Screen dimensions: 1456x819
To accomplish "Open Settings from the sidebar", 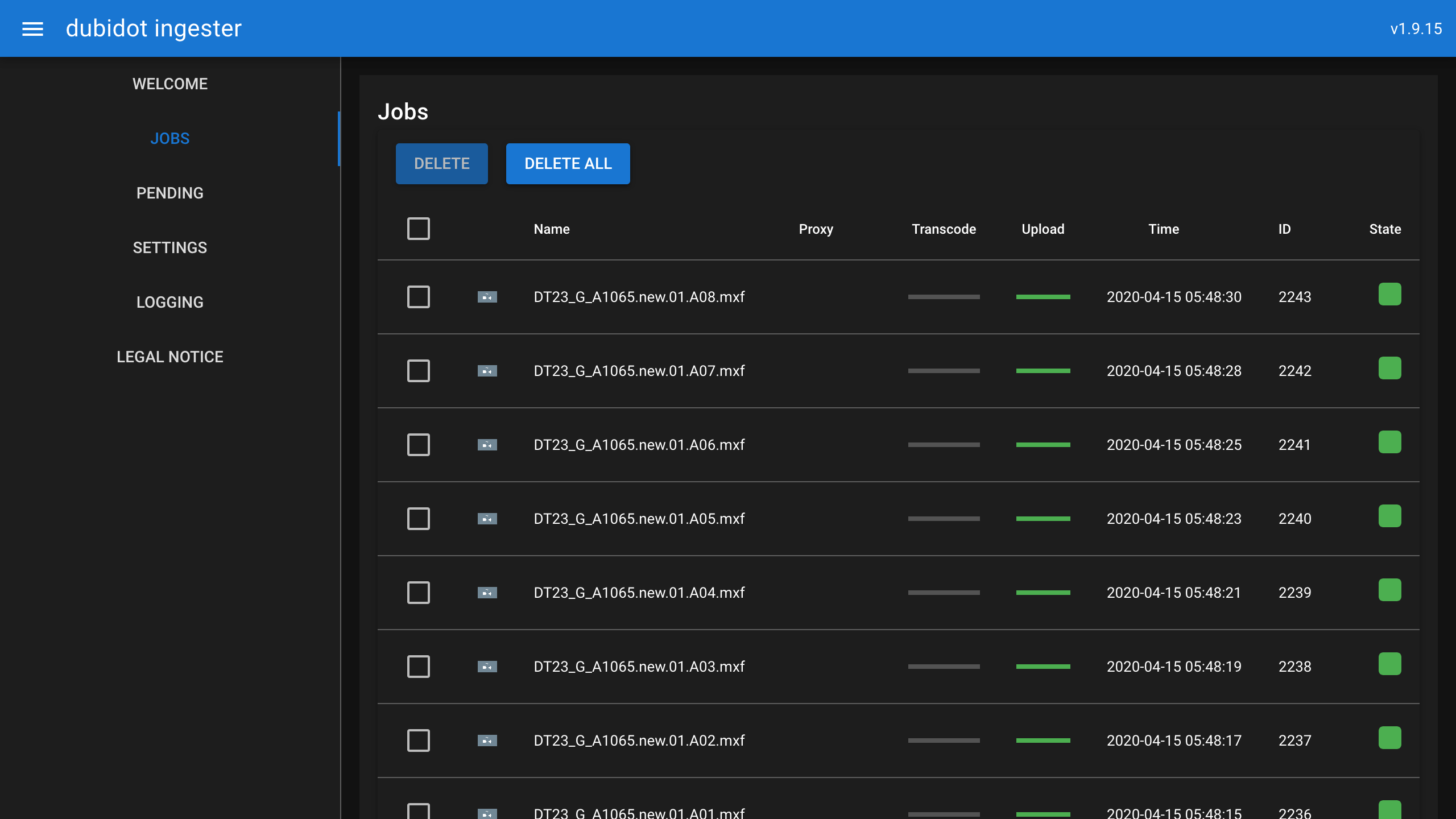I will tap(169, 247).
